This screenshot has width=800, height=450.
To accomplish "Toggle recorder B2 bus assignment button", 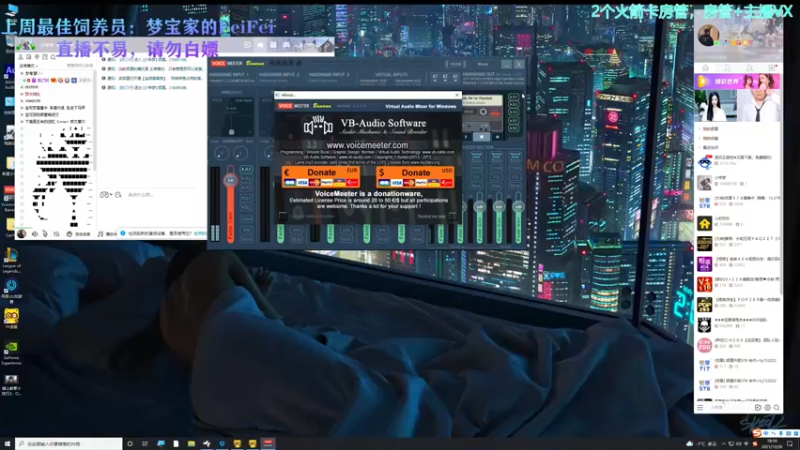I will coord(514,128).
